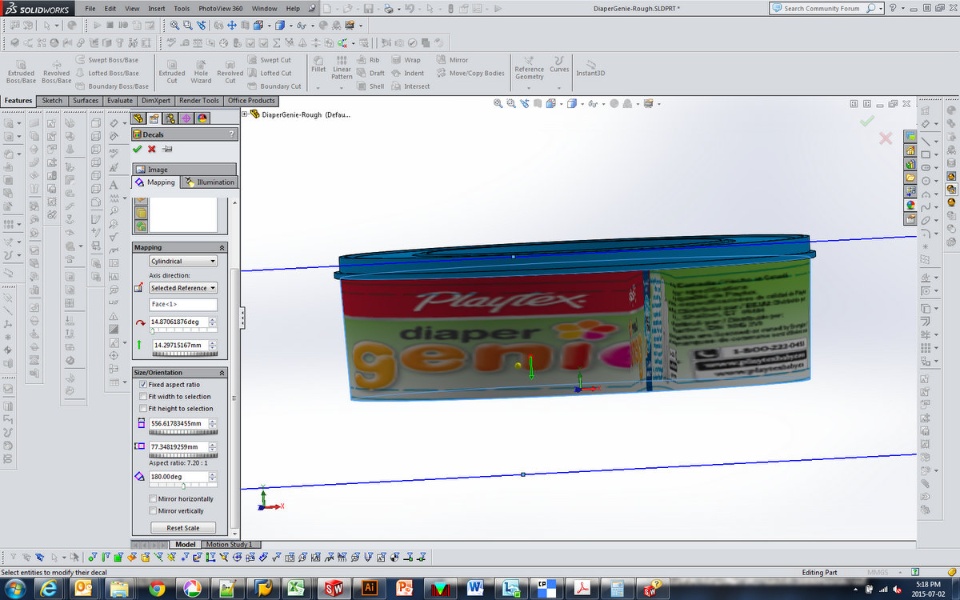The height and width of the screenshot is (600, 960).
Task: Open the Tools menu
Action: pyautogui.click(x=182, y=9)
